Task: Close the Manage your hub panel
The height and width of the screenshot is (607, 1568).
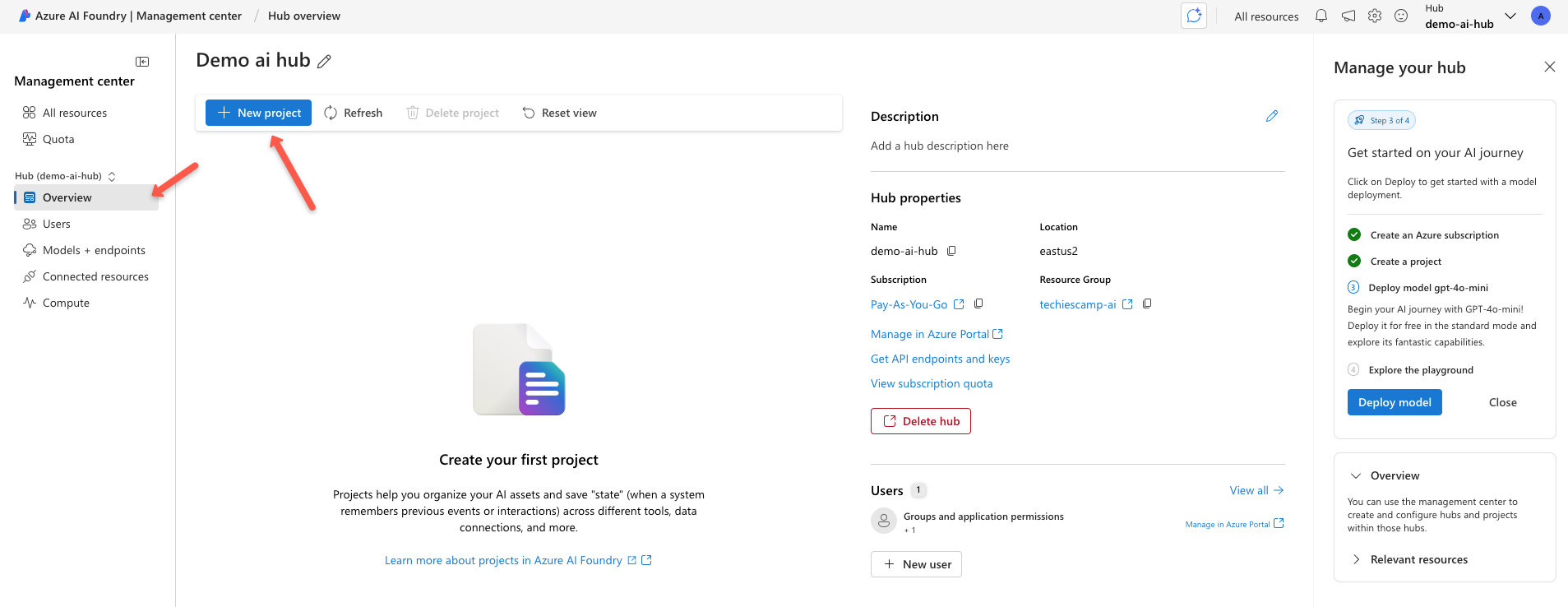Action: (x=1550, y=67)
